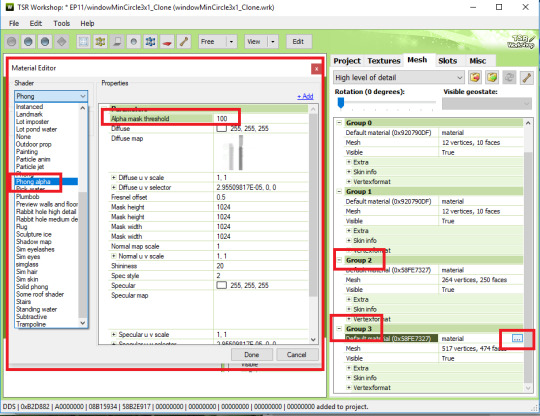
Task: Click the Diffuse map thumbnail
Action: click(x=237, y=152)
